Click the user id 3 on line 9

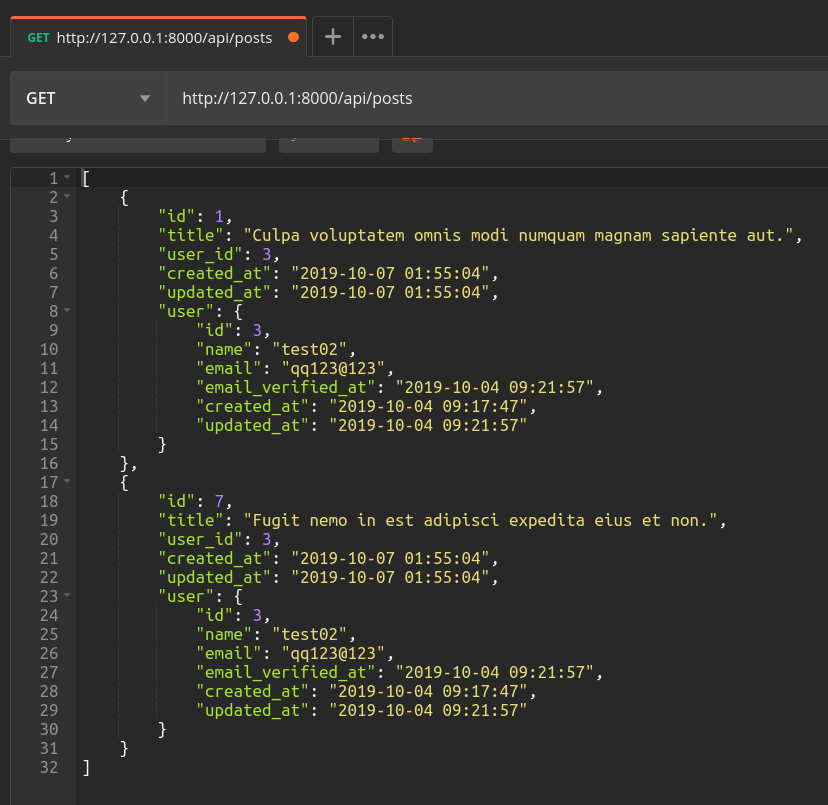click(257, 330)
